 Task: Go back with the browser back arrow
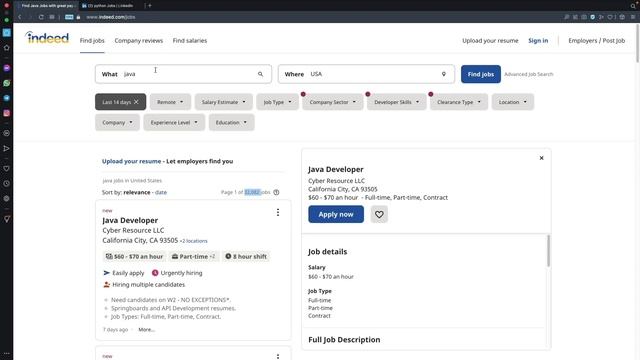pos(20,17)
